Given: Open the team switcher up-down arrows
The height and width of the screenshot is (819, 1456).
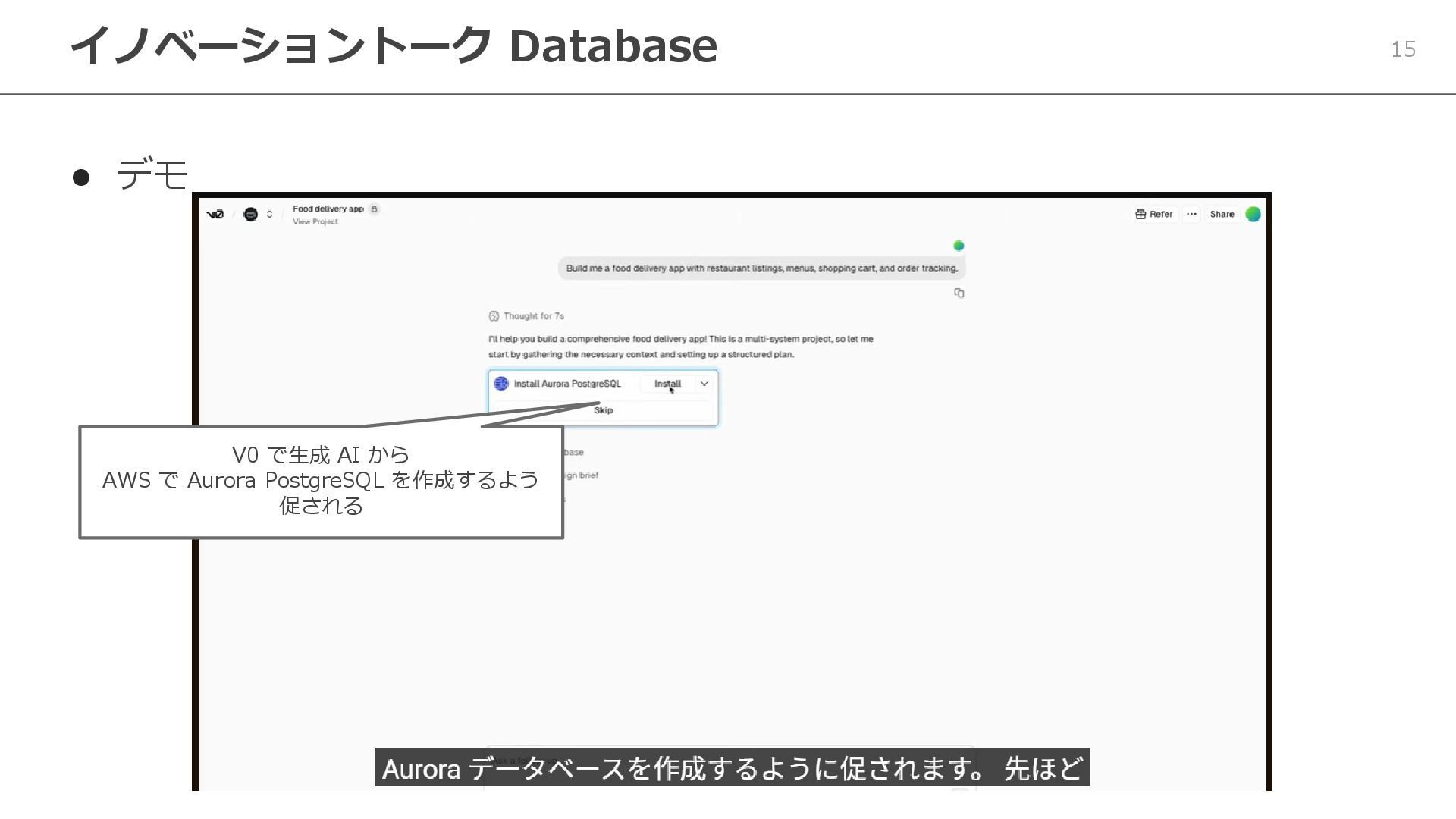Looking at the screenshot, I should (x=269, y=215).
